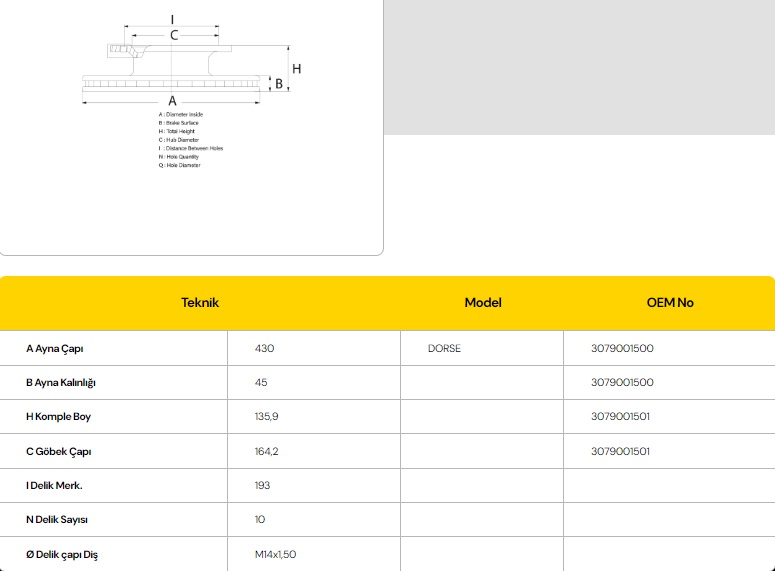This screenshot has width=775, height=571.
Task: Click the value 135,9
Action: pos(266,416)
